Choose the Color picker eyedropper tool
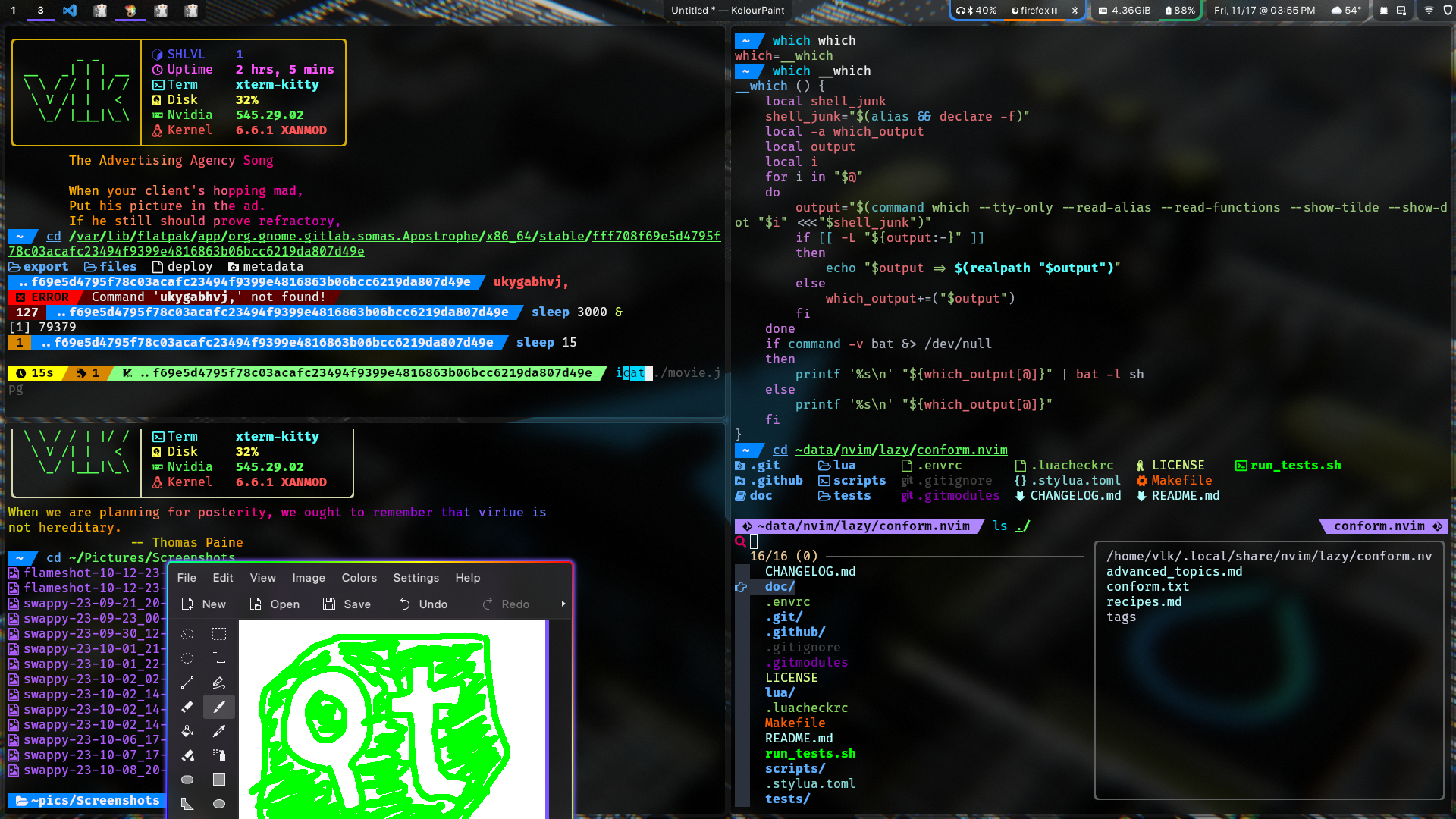Screen dimensions: 1456x819 click(219, 731)
